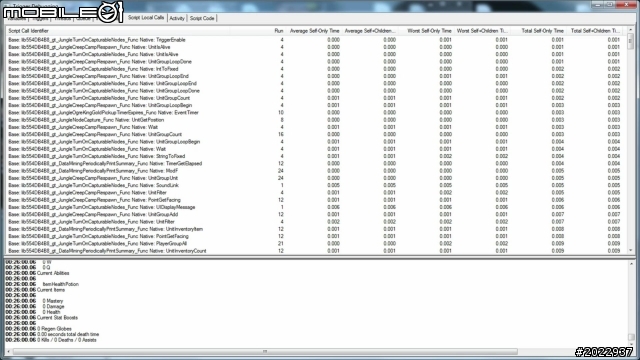640x360 pixels.
Task: Select JungleCreepCampRespawn UnitIsAlive row
Action: tap(314, 47)
